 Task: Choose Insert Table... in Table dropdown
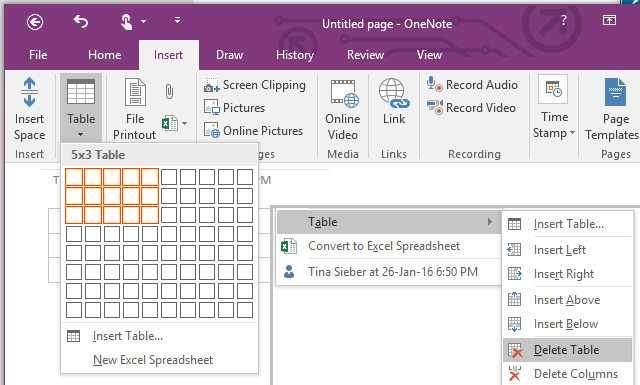159,336
